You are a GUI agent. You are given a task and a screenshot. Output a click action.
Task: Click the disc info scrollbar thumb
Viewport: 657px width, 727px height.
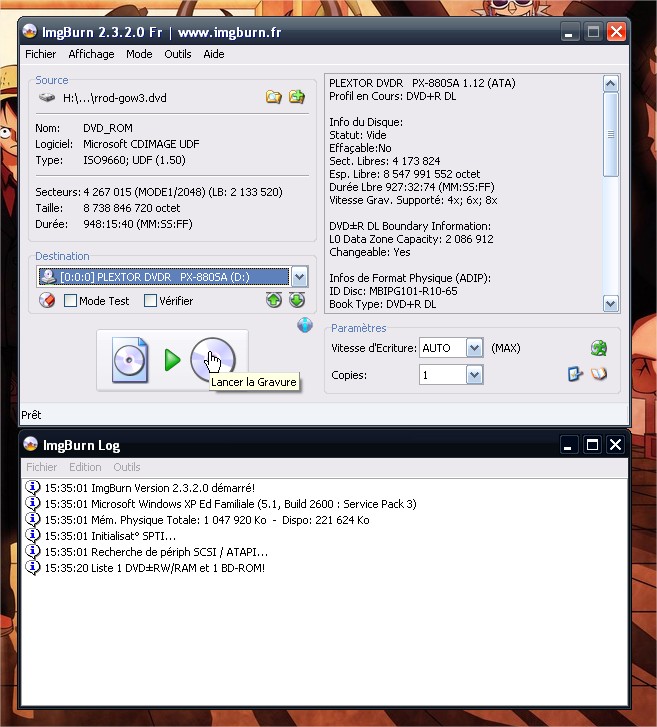[x=611, y=134]
